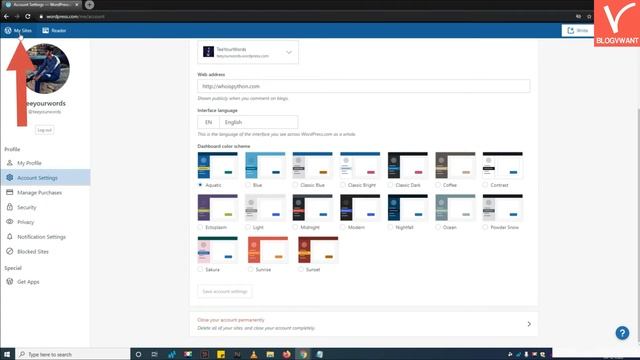
Task: Select the Classic Blue radio button
Action: click(x=295, y=185)
